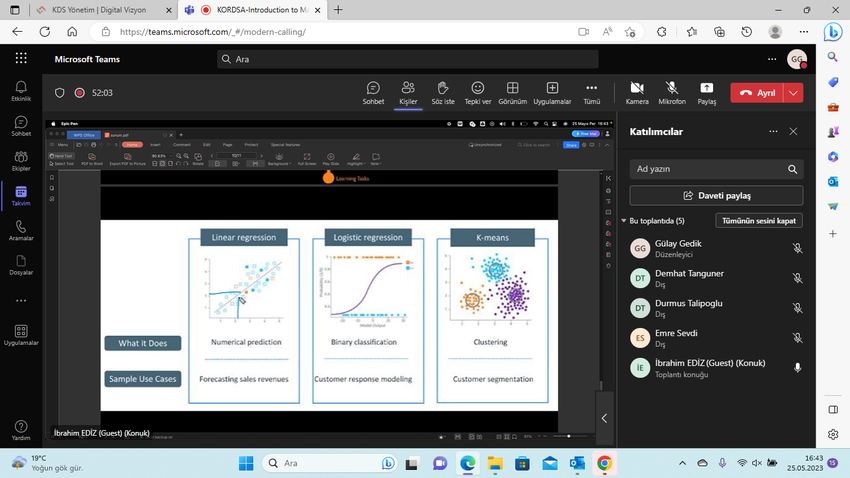Click the Ad yazın search field

716,169
